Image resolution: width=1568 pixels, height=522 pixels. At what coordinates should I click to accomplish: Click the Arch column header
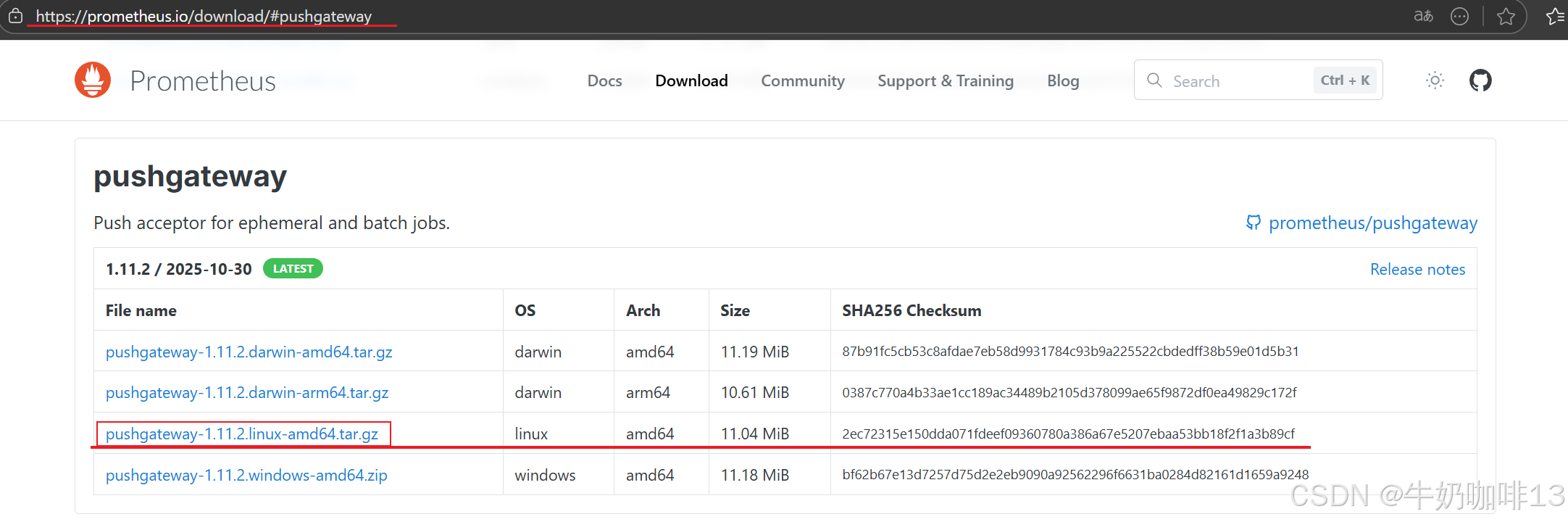coord(643,310)
